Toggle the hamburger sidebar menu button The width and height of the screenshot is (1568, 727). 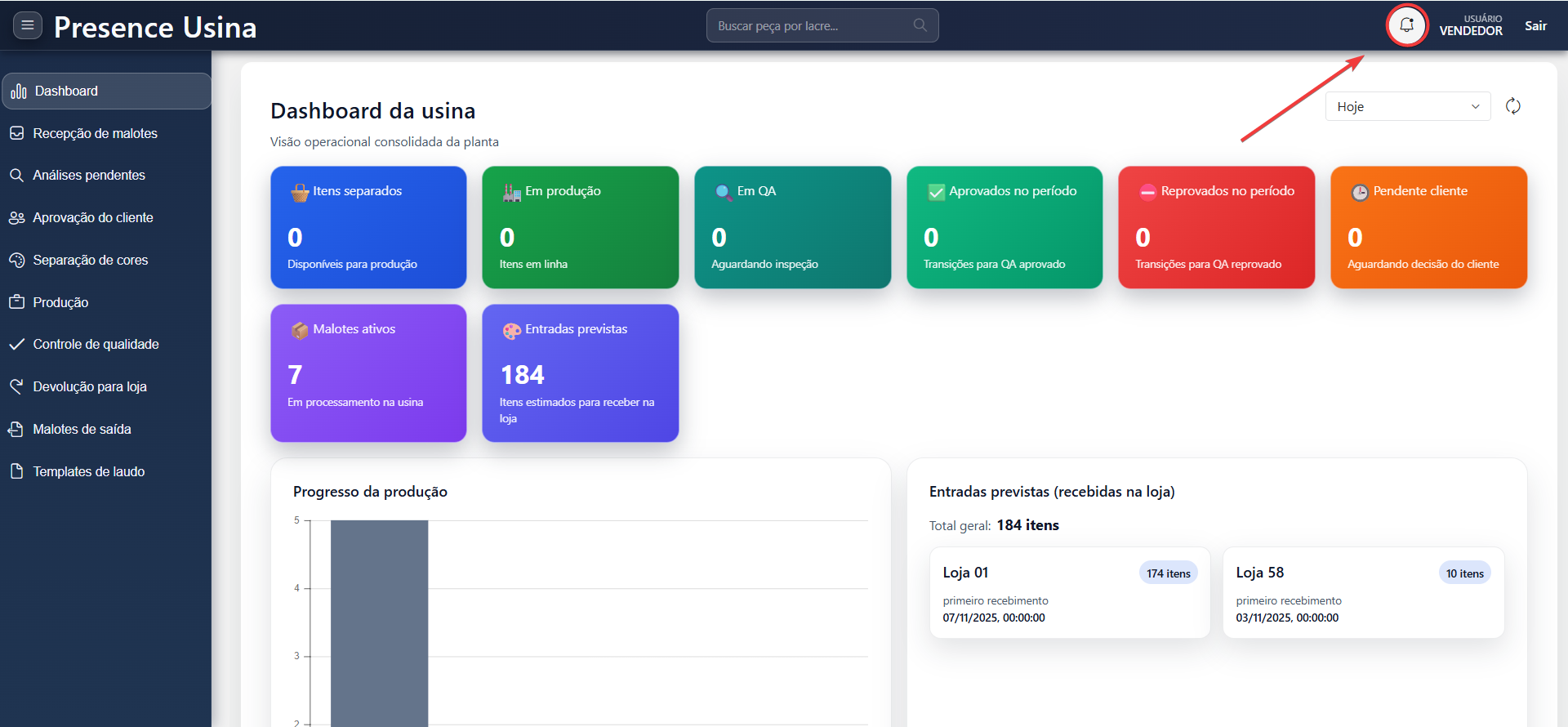pos(27,25)
